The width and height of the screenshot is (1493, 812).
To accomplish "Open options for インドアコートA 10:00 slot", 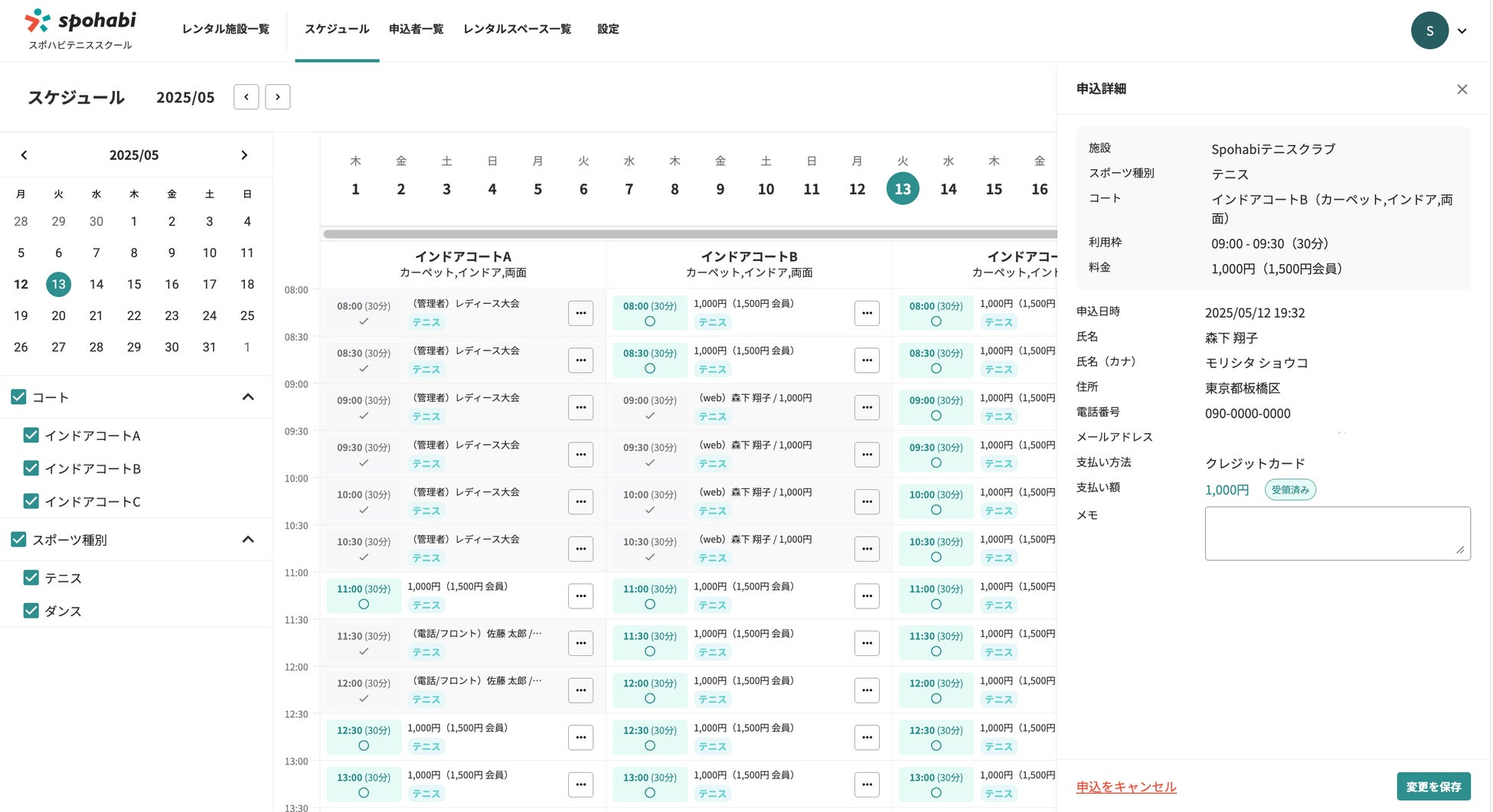I will pyautogui.click(x=580, y=502).
